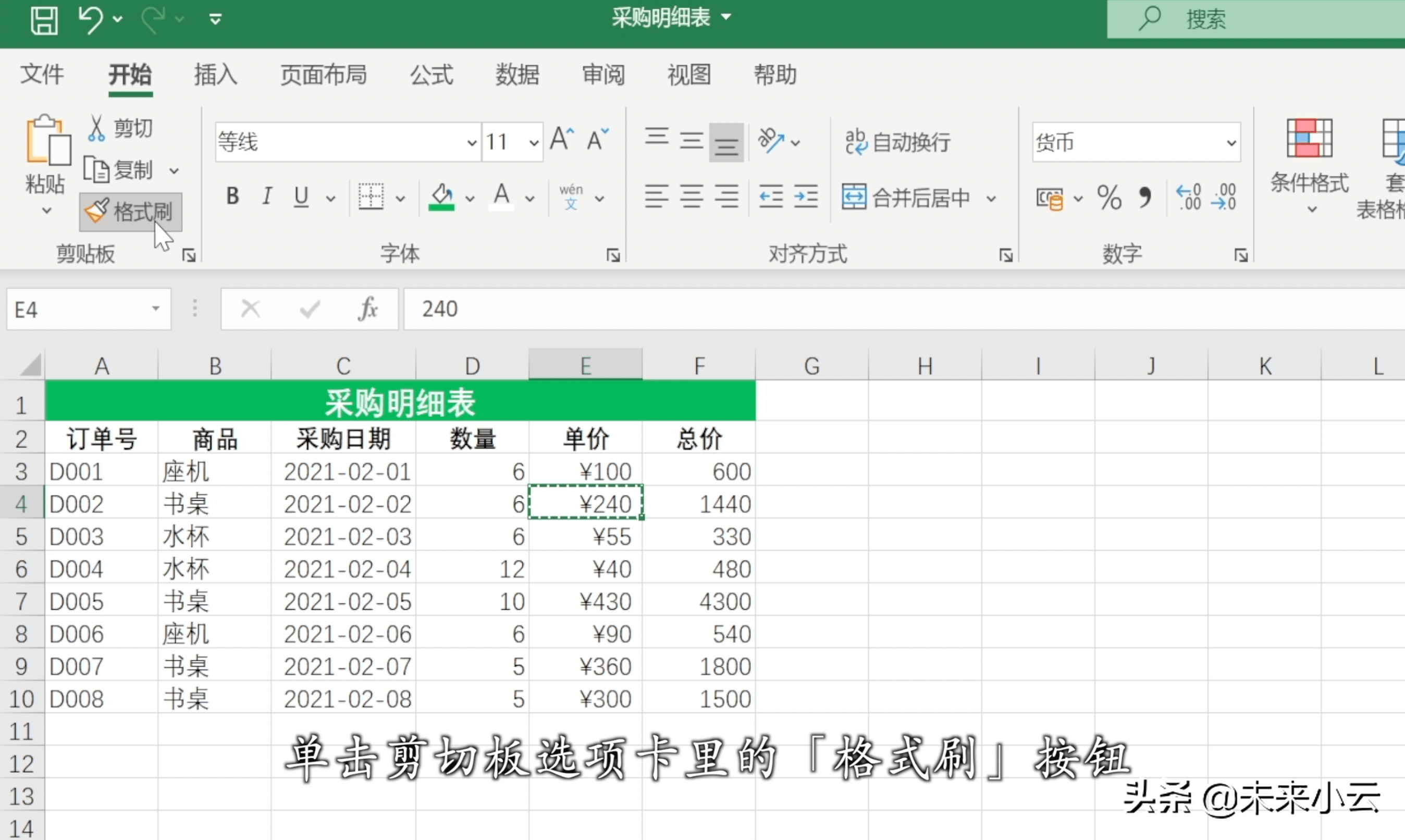The image size is (1405, 840).
Task: Click the Increase Indent icon
Action: coord(806,197)
